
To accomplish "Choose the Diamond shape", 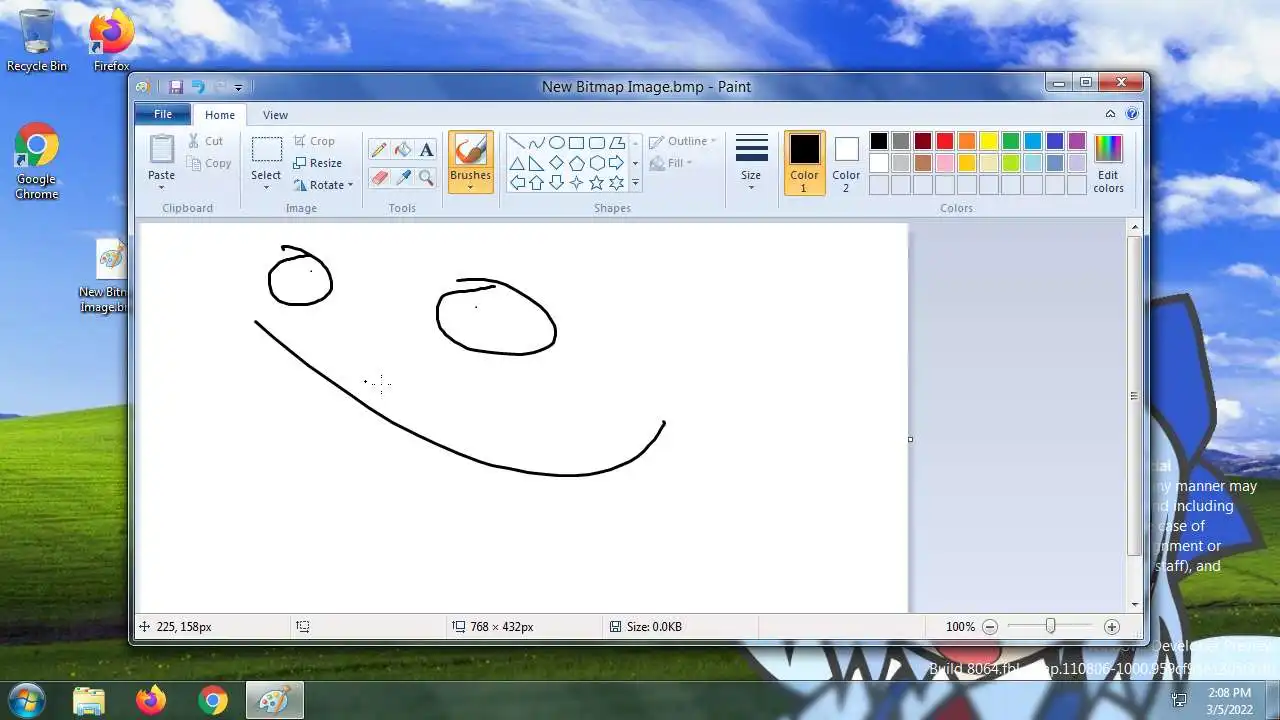I will tap(557, 163).
